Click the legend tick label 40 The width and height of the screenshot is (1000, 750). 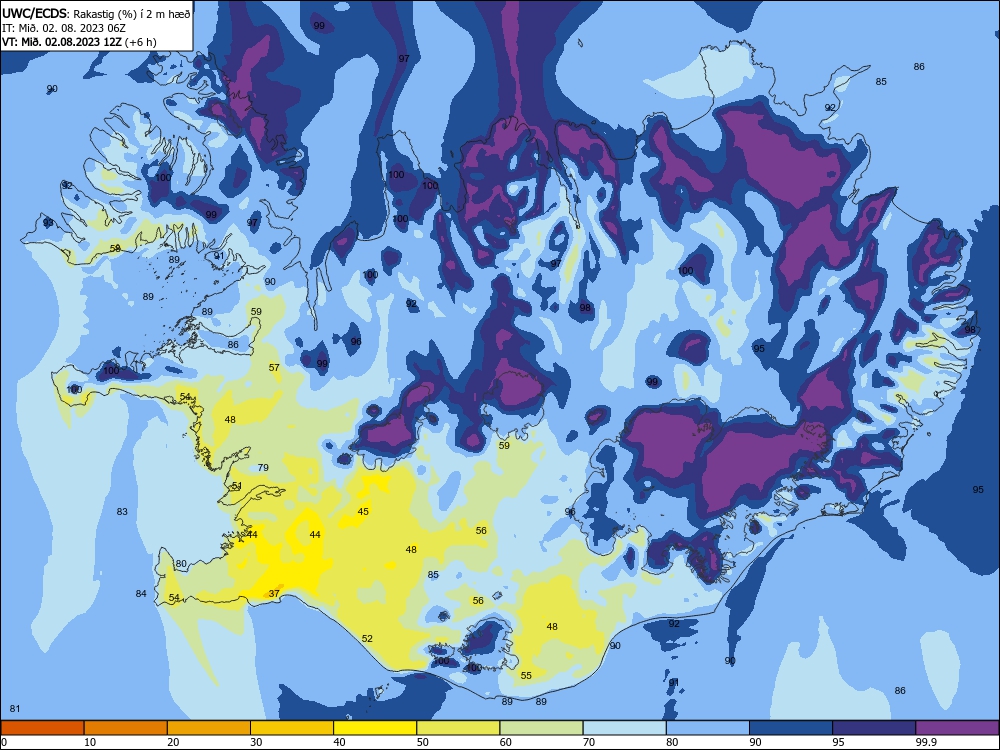point(340,742)
